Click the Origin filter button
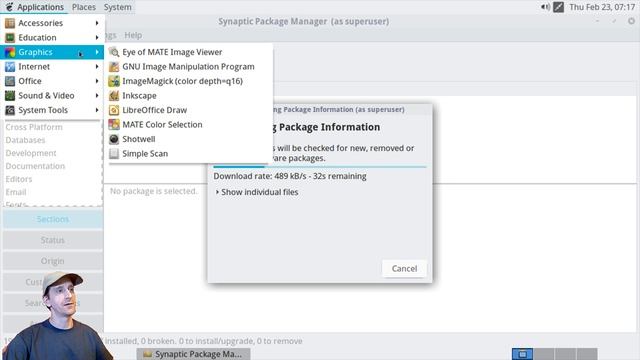 [x=53, y=261]
